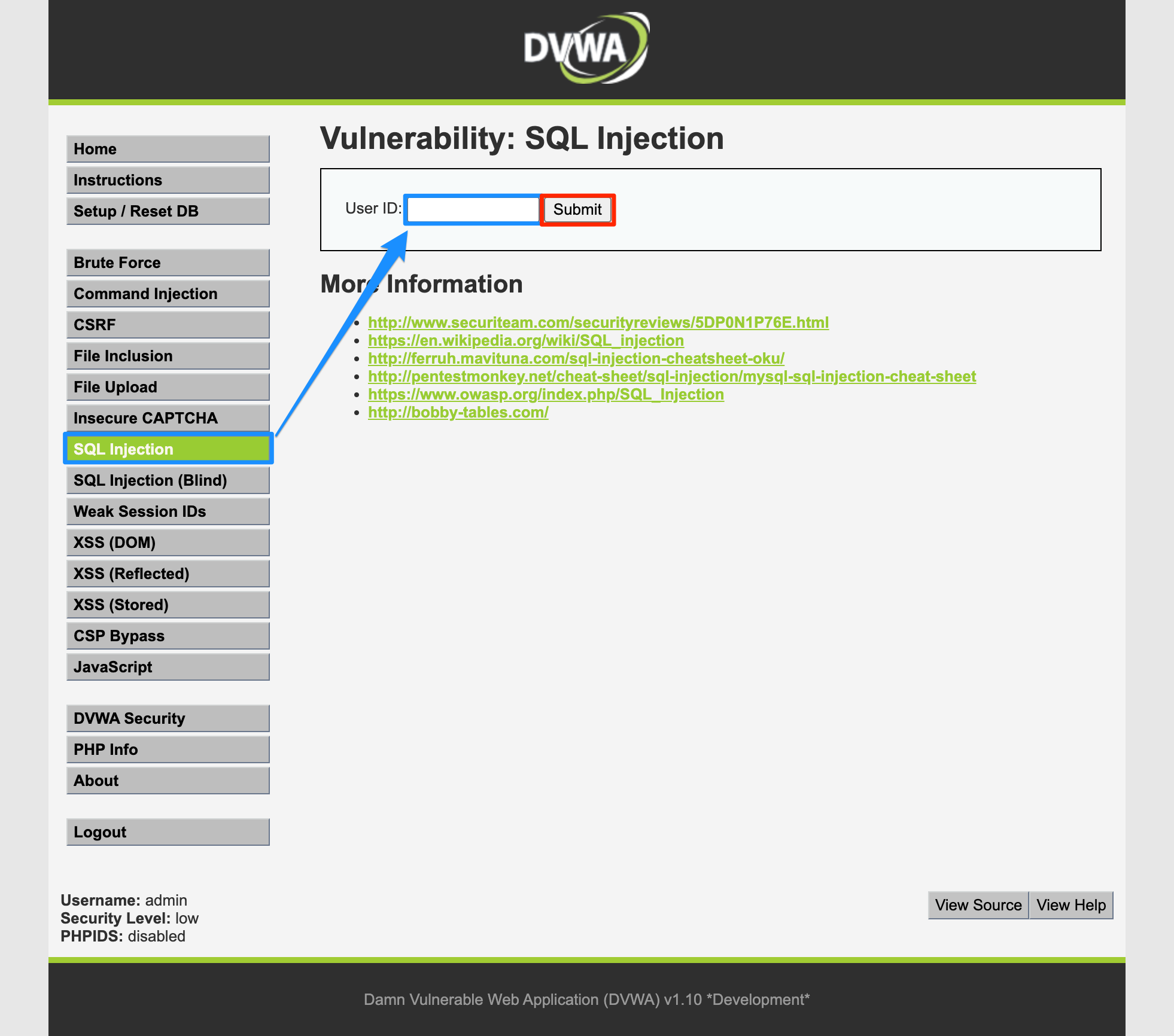Open the File Upload page

(x=168, y=387)
